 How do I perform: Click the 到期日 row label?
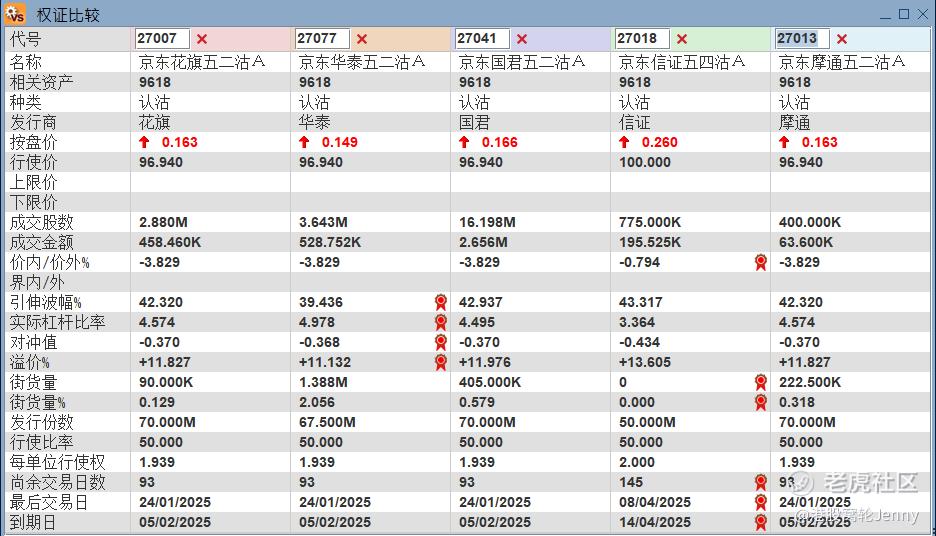[33, 522]
